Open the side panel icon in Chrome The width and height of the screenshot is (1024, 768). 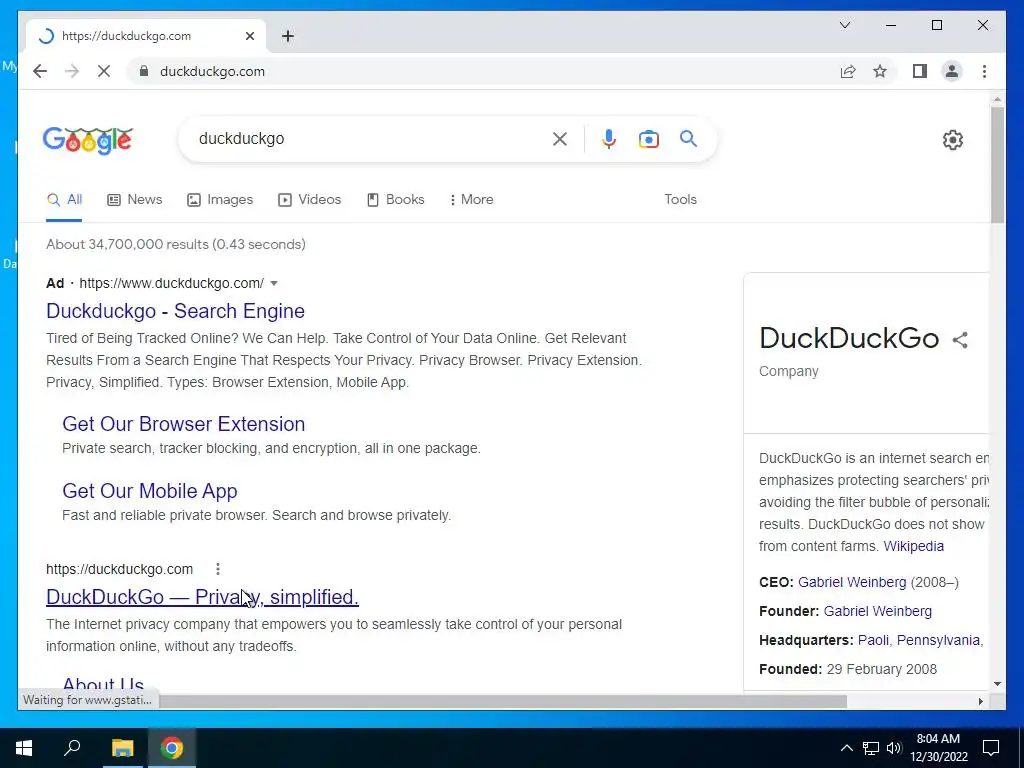[x=920, y=71]
